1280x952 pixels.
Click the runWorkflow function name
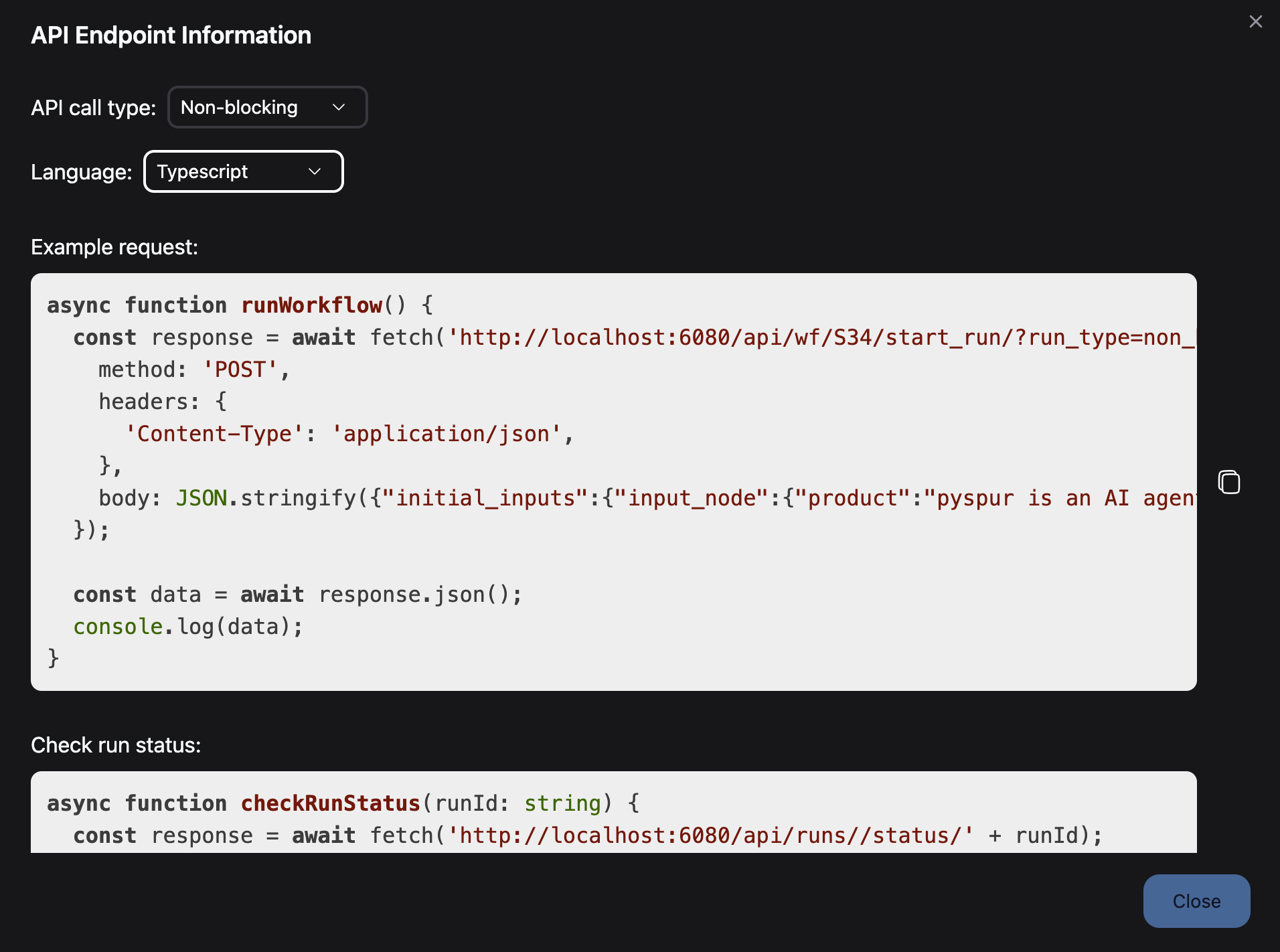coord(312,305)
